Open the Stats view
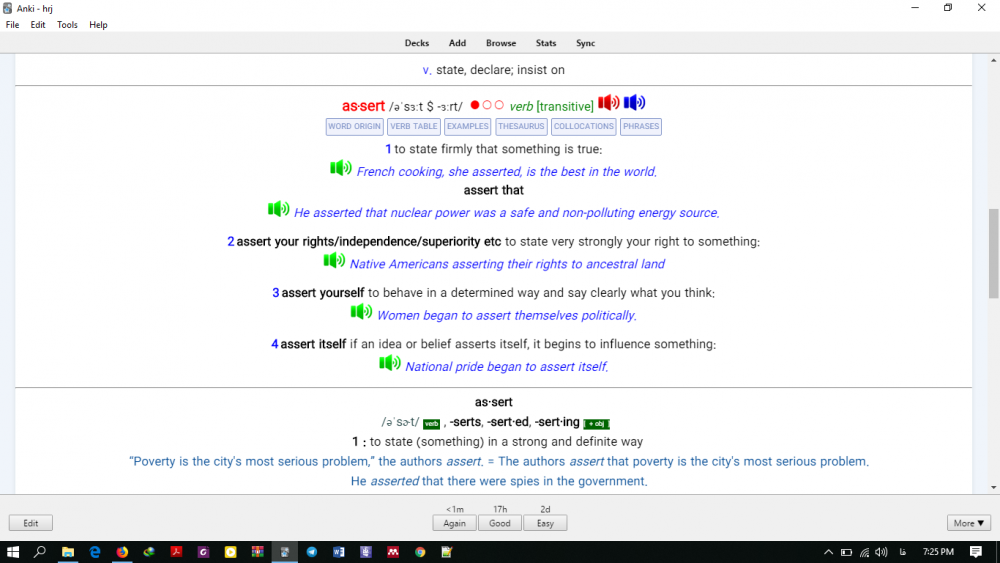The image size is (1000, 563). (x=546, y=43)
